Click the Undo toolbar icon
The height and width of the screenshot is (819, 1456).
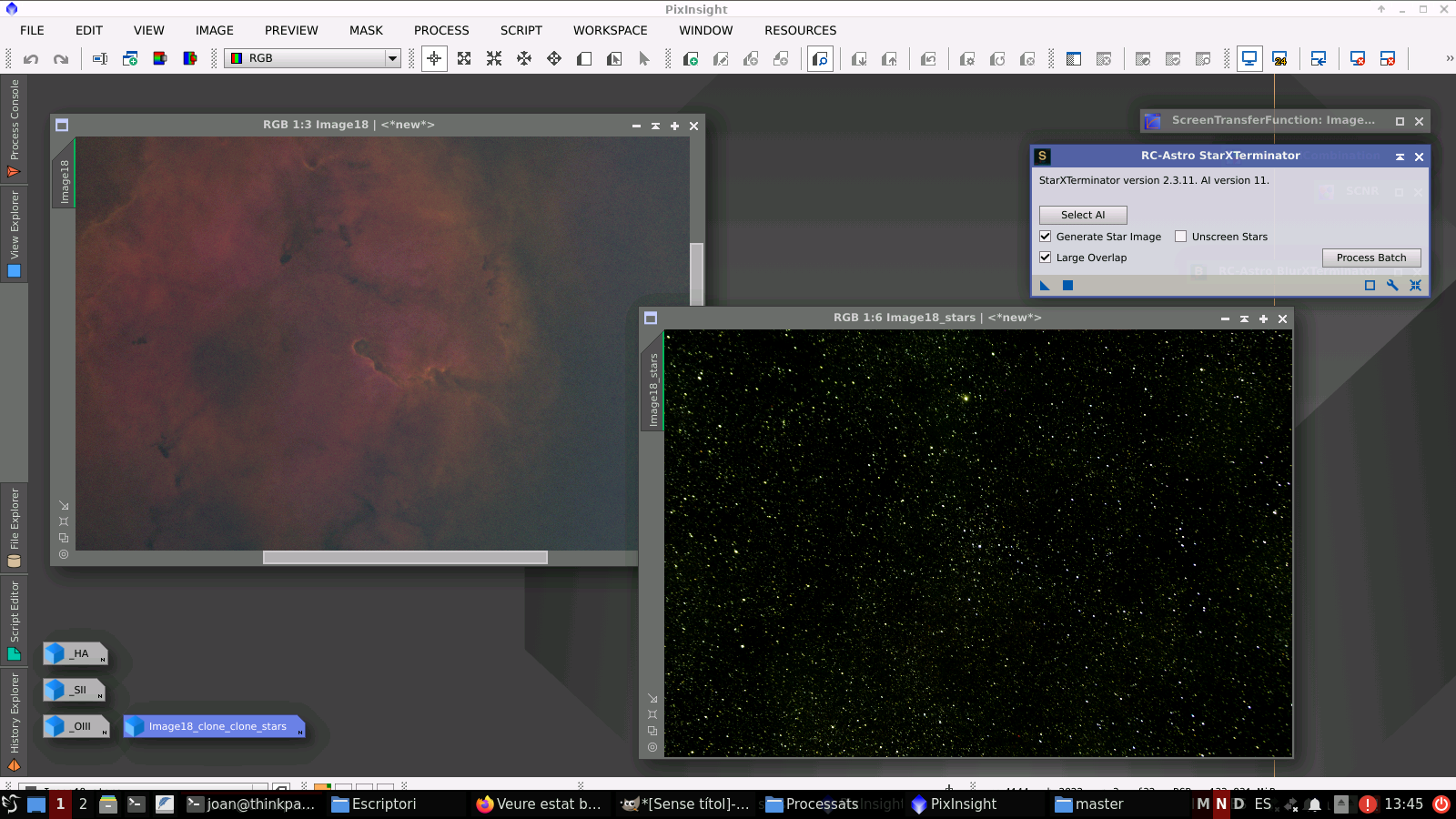coord(32,58)
